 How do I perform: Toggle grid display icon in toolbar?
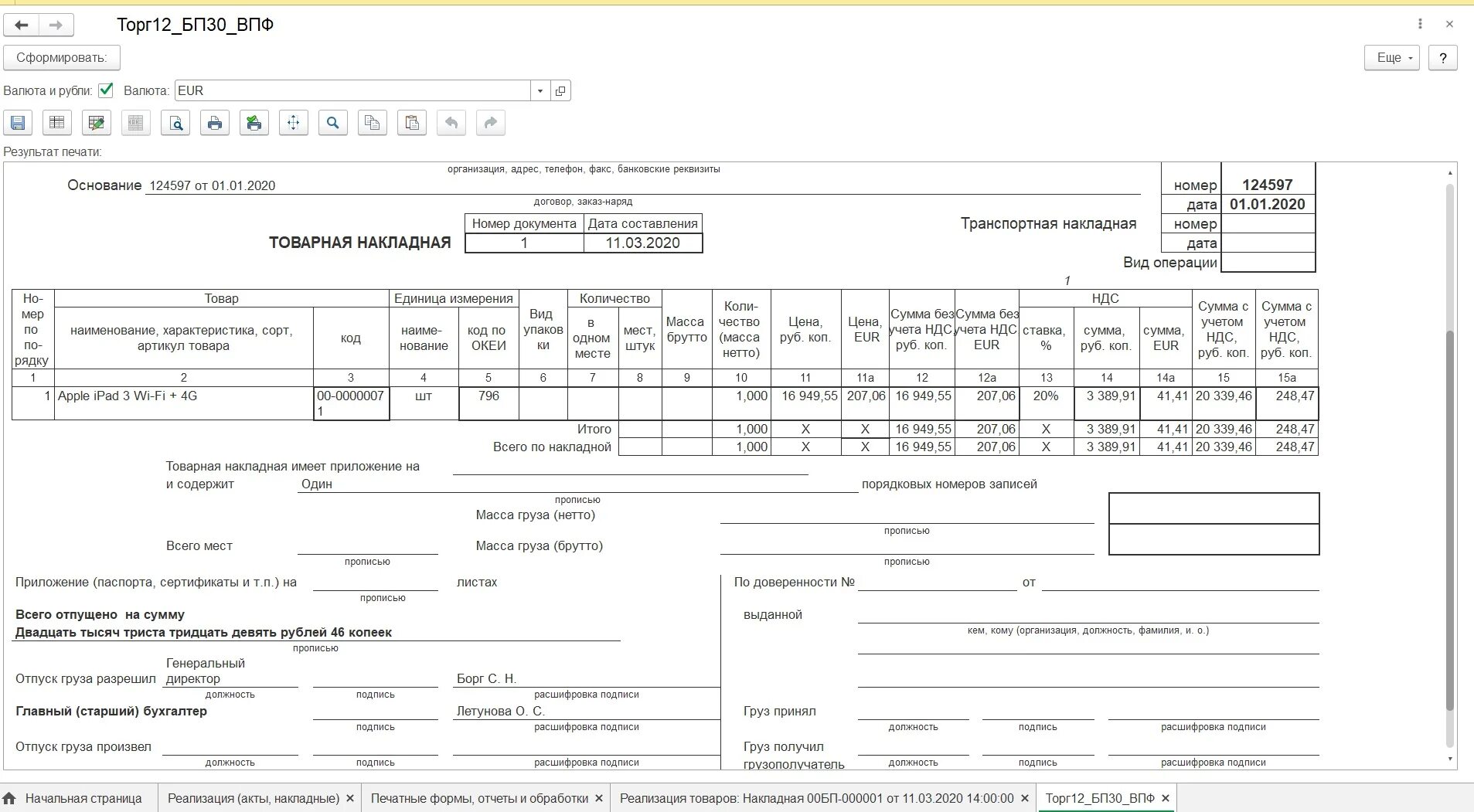coord(57,123)
